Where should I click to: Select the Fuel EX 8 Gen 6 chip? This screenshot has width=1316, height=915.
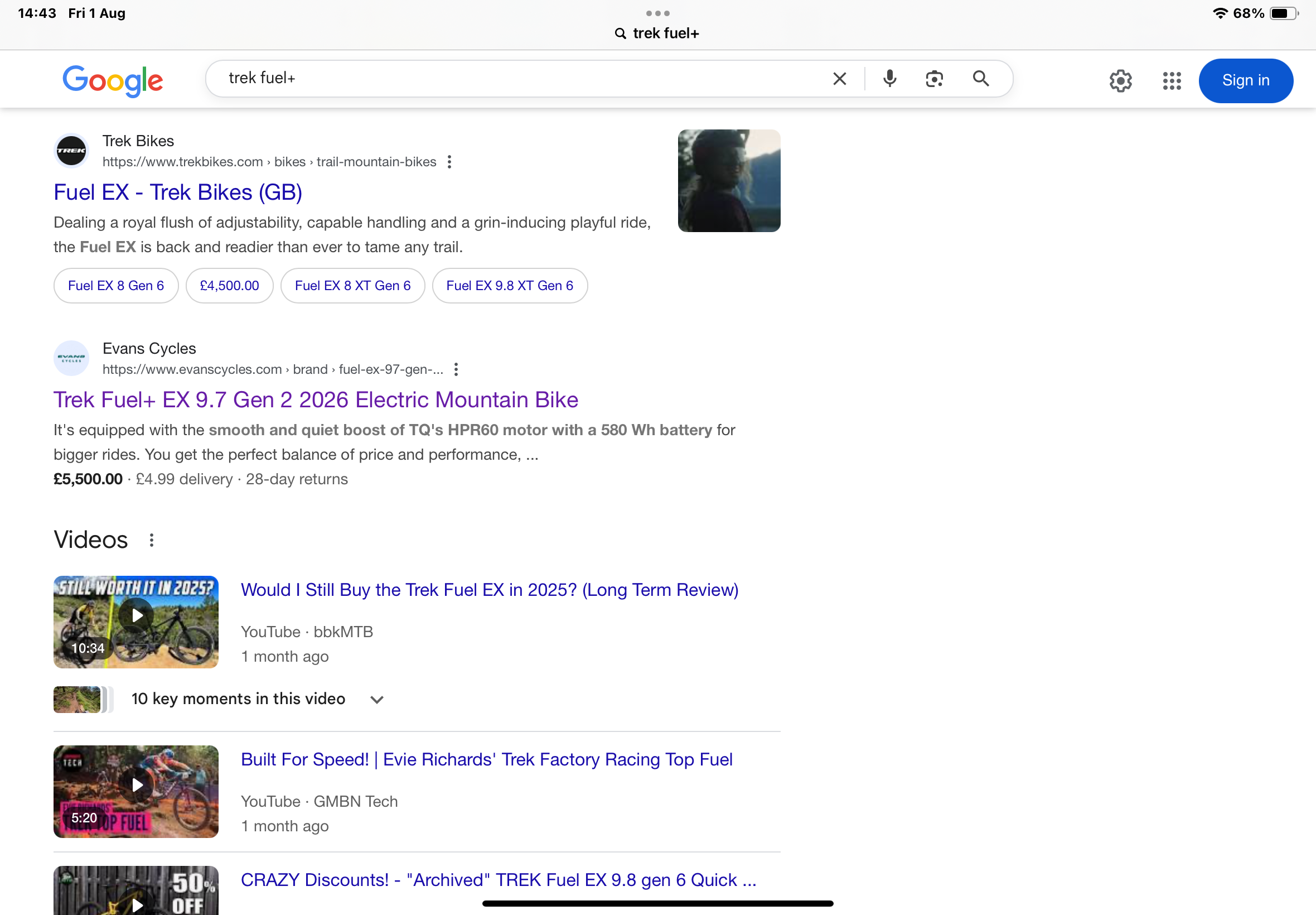[117, 286]
